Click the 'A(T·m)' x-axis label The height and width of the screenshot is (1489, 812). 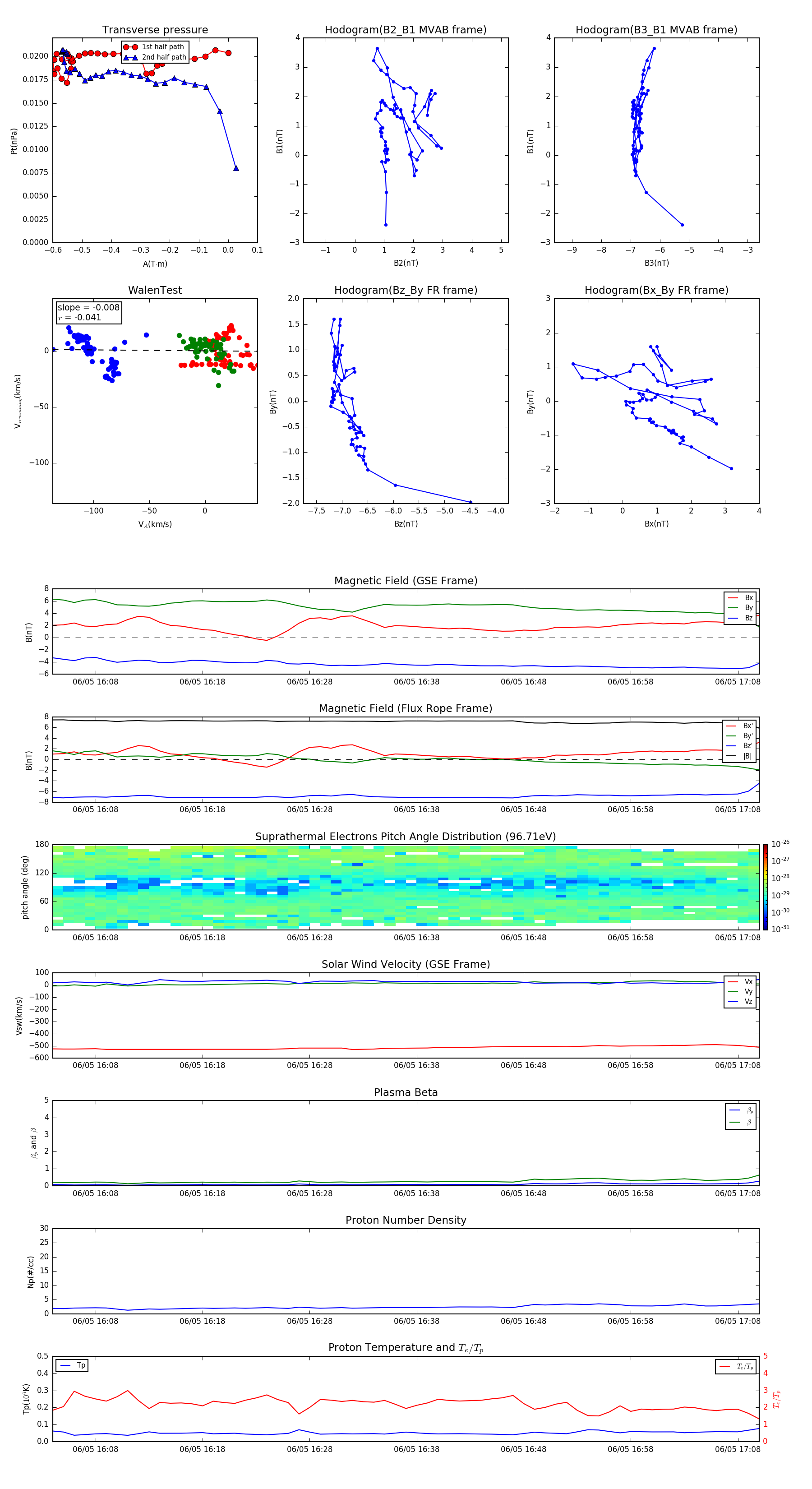pos(155,264)
